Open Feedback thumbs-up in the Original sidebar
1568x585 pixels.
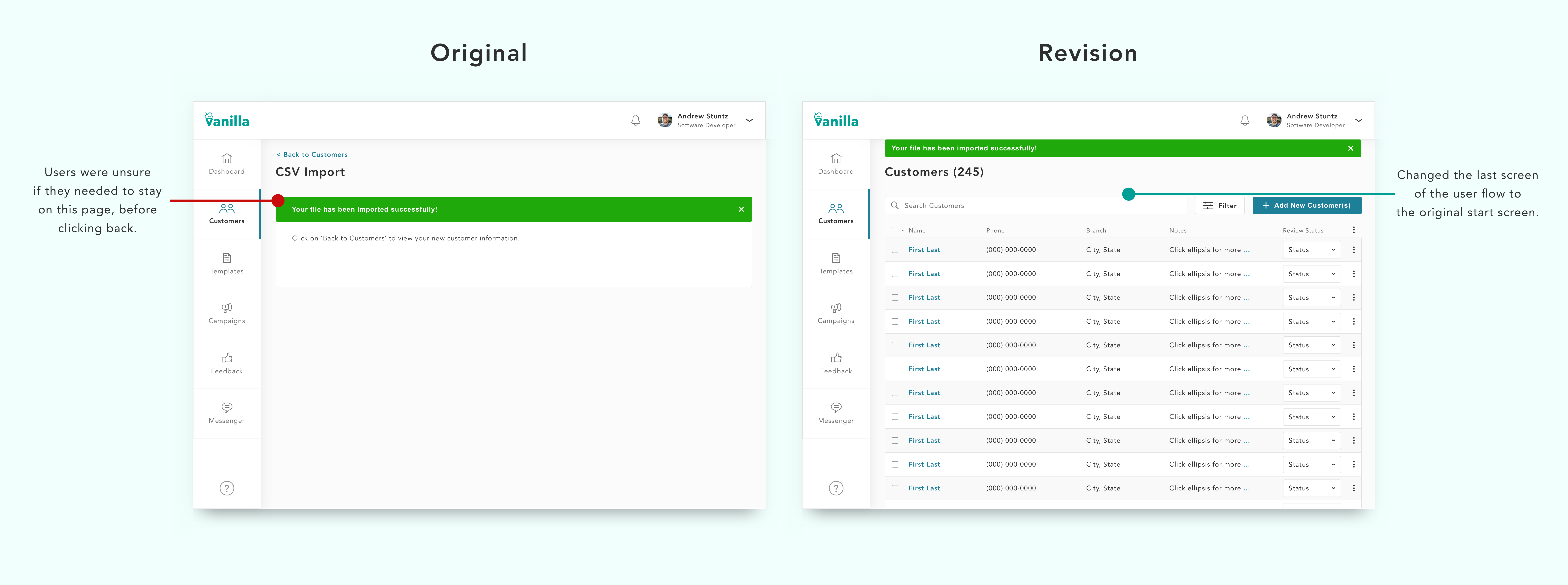click(226, 363)
